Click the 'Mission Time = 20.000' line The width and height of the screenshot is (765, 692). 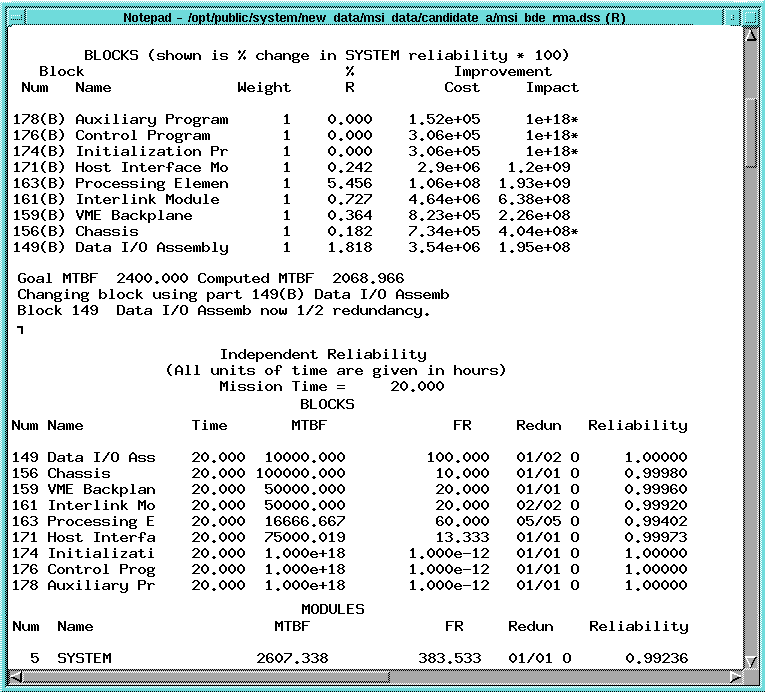[331, 386]
